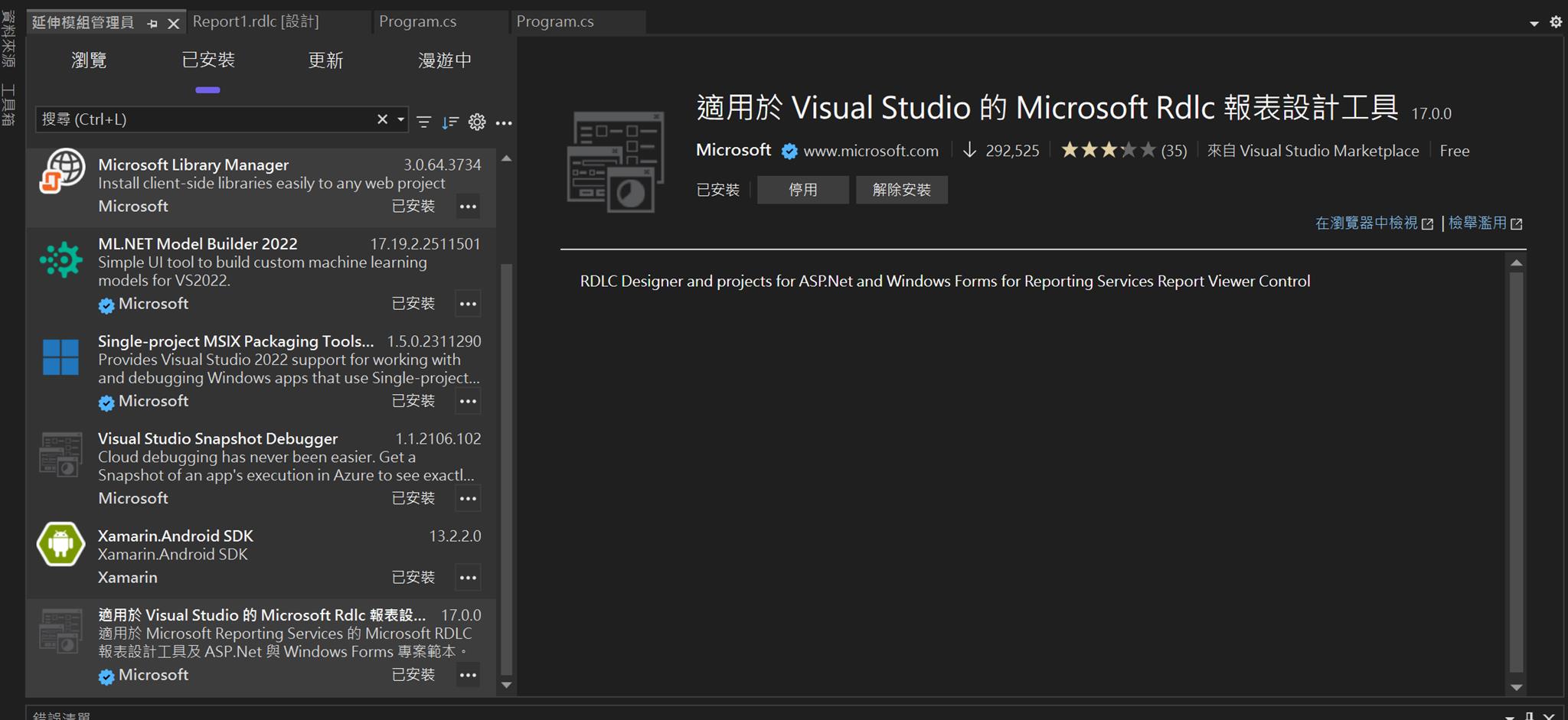Open the gear settings icon next to search

click(x=477, y=122)
